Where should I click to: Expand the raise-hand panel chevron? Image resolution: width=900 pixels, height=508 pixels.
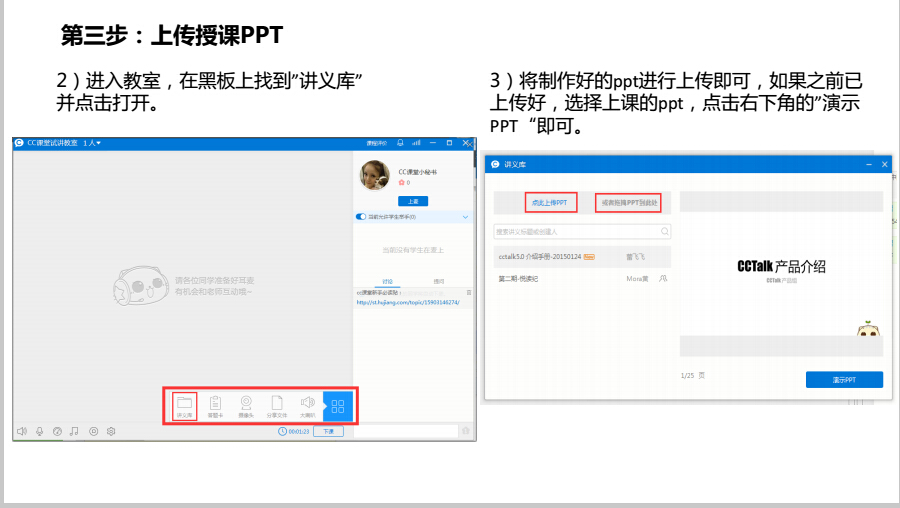(465, 217)
